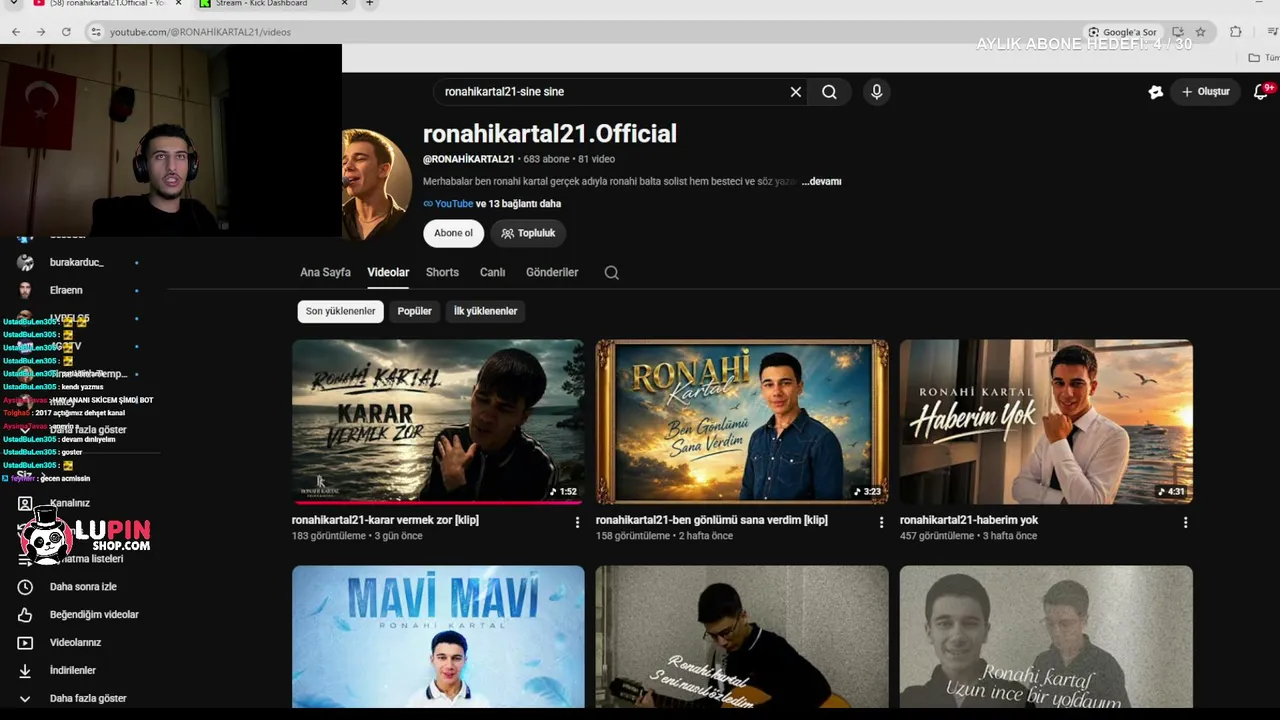
Task: Play the Karar Vermek Zor video thumbnail
Action: click(438, 421)
